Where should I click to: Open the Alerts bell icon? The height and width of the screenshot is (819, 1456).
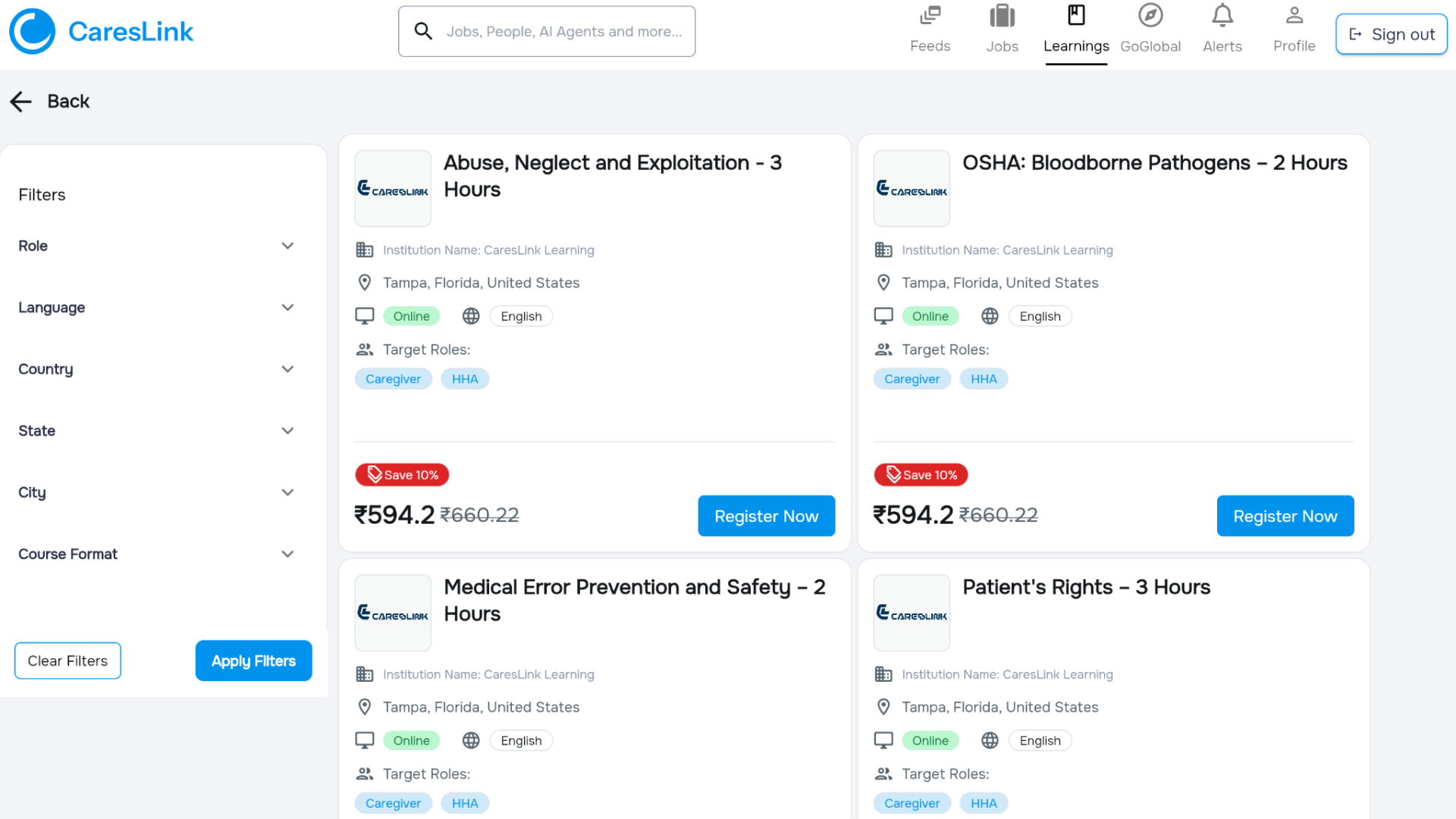point(1222,16)
